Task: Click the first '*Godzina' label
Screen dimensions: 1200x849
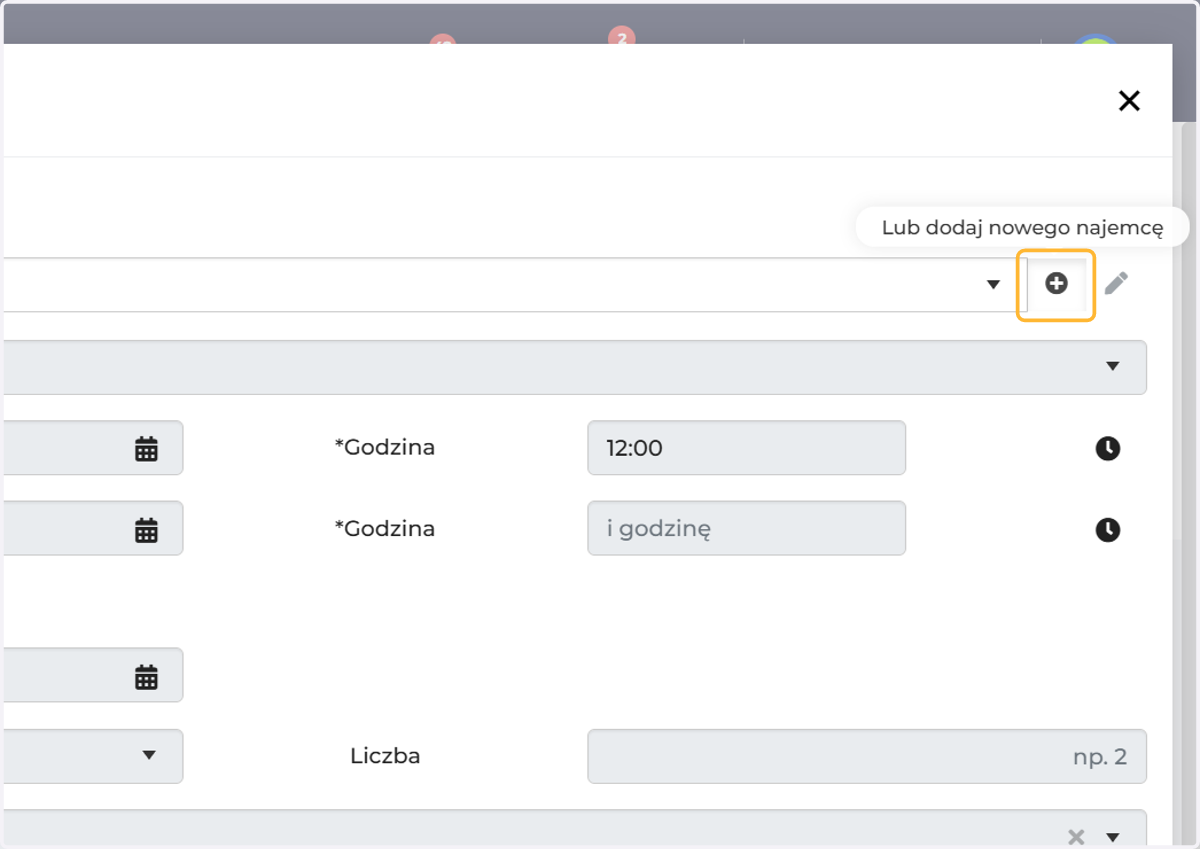Action: (x=385, y=447)
